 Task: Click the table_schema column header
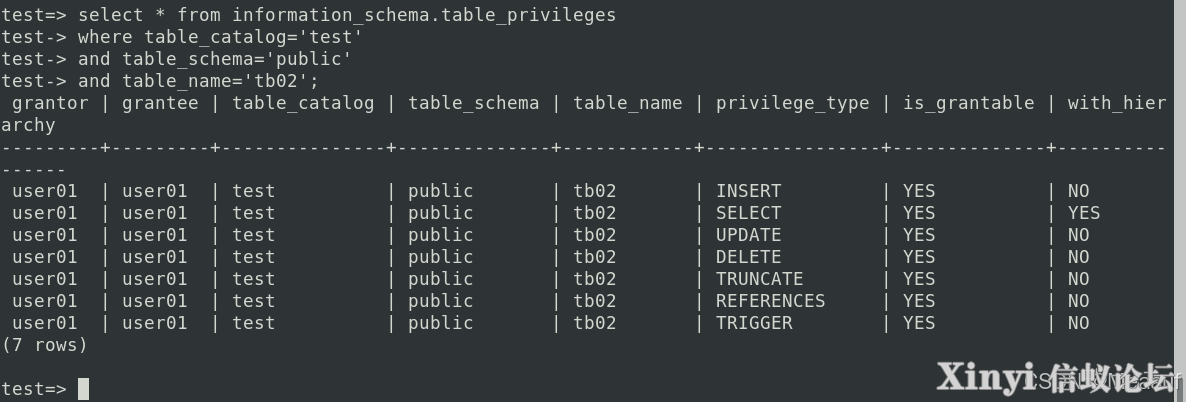pos(473,103)
